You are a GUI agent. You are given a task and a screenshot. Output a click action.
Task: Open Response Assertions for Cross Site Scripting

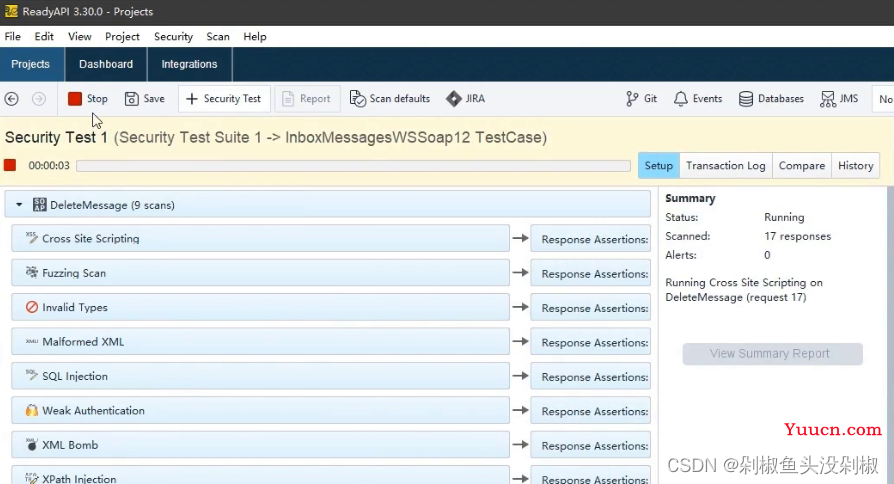tap(591, 239)
